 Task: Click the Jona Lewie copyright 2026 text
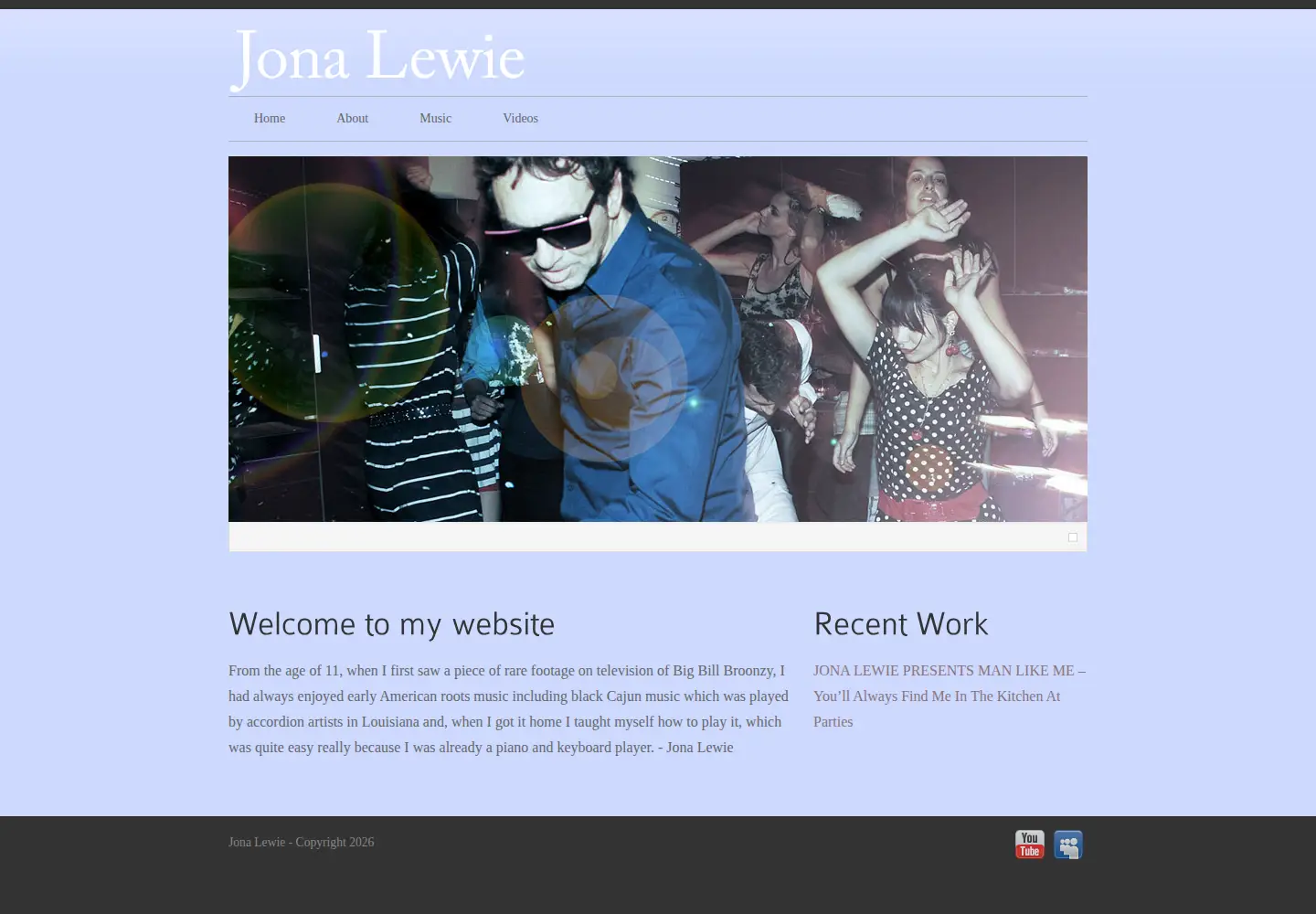pyautogui.click(x=302, y=843)
